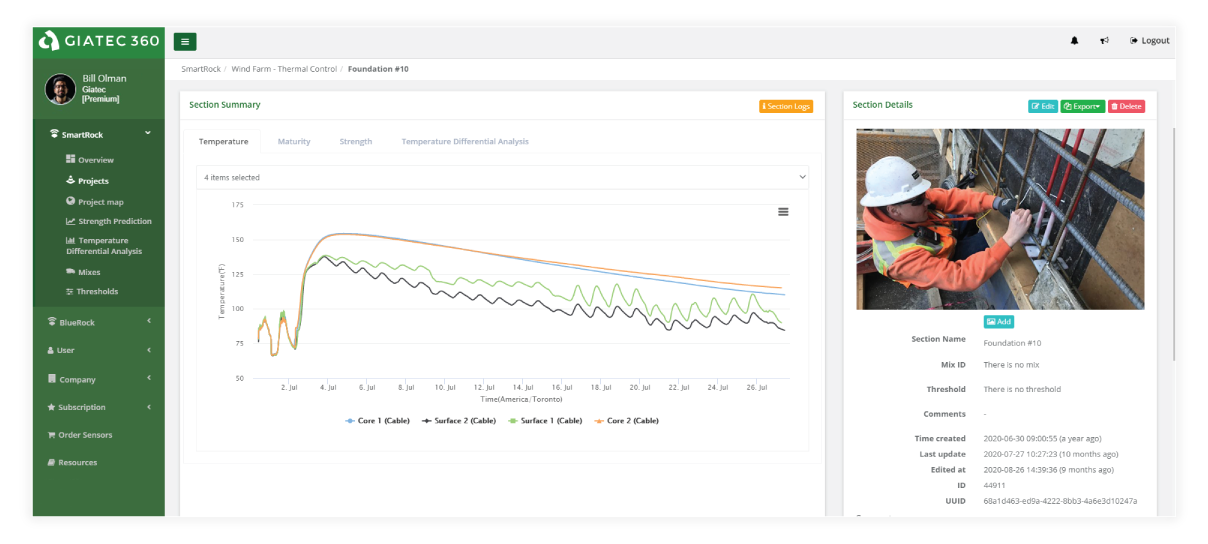Go to Strength Prediction page

coord(114,221)
